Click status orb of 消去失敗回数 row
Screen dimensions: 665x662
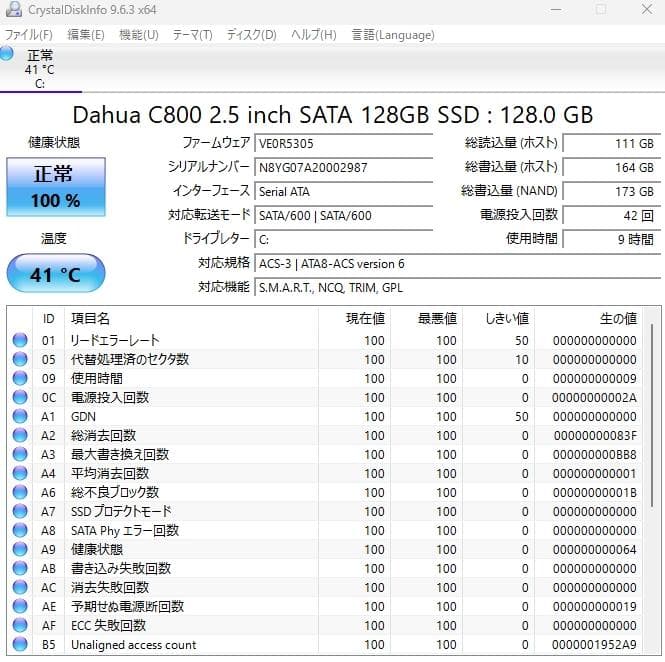tap(20, 587)
